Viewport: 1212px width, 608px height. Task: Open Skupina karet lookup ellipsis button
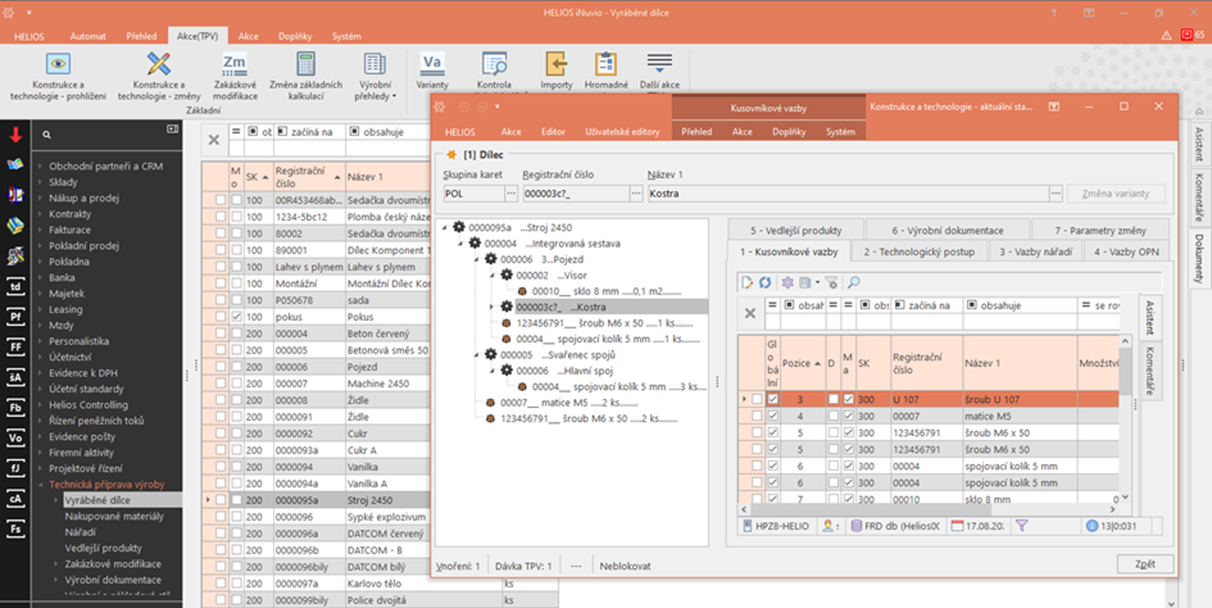coord(512,194)
